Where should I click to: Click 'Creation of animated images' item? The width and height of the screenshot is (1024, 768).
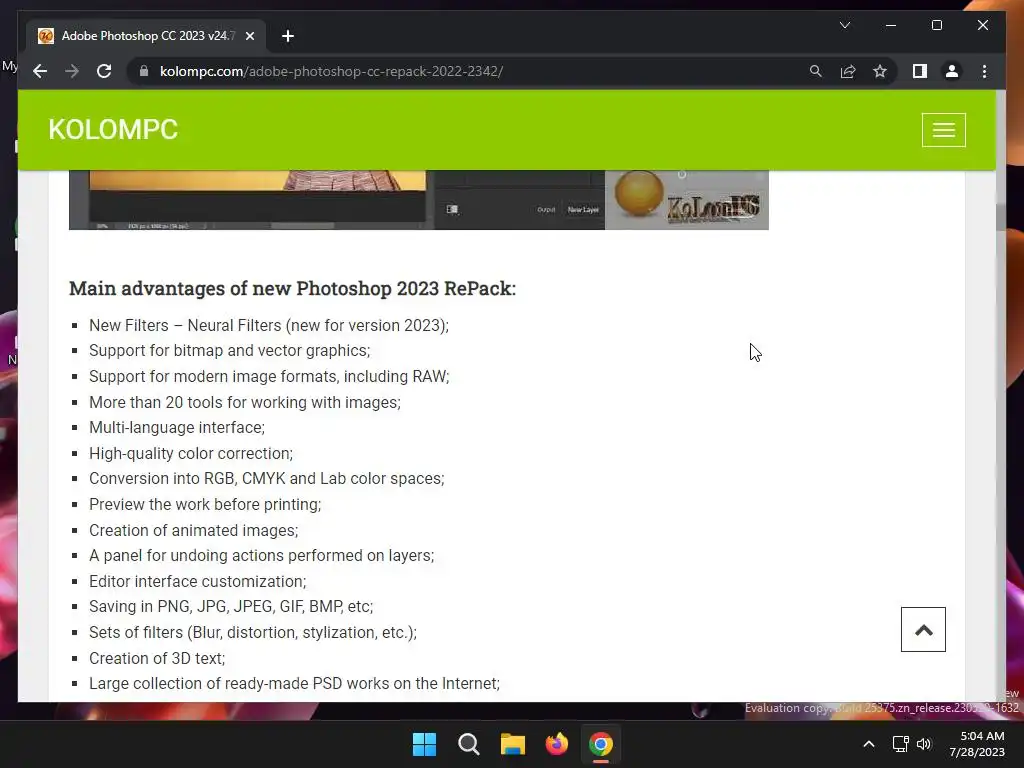193,530
